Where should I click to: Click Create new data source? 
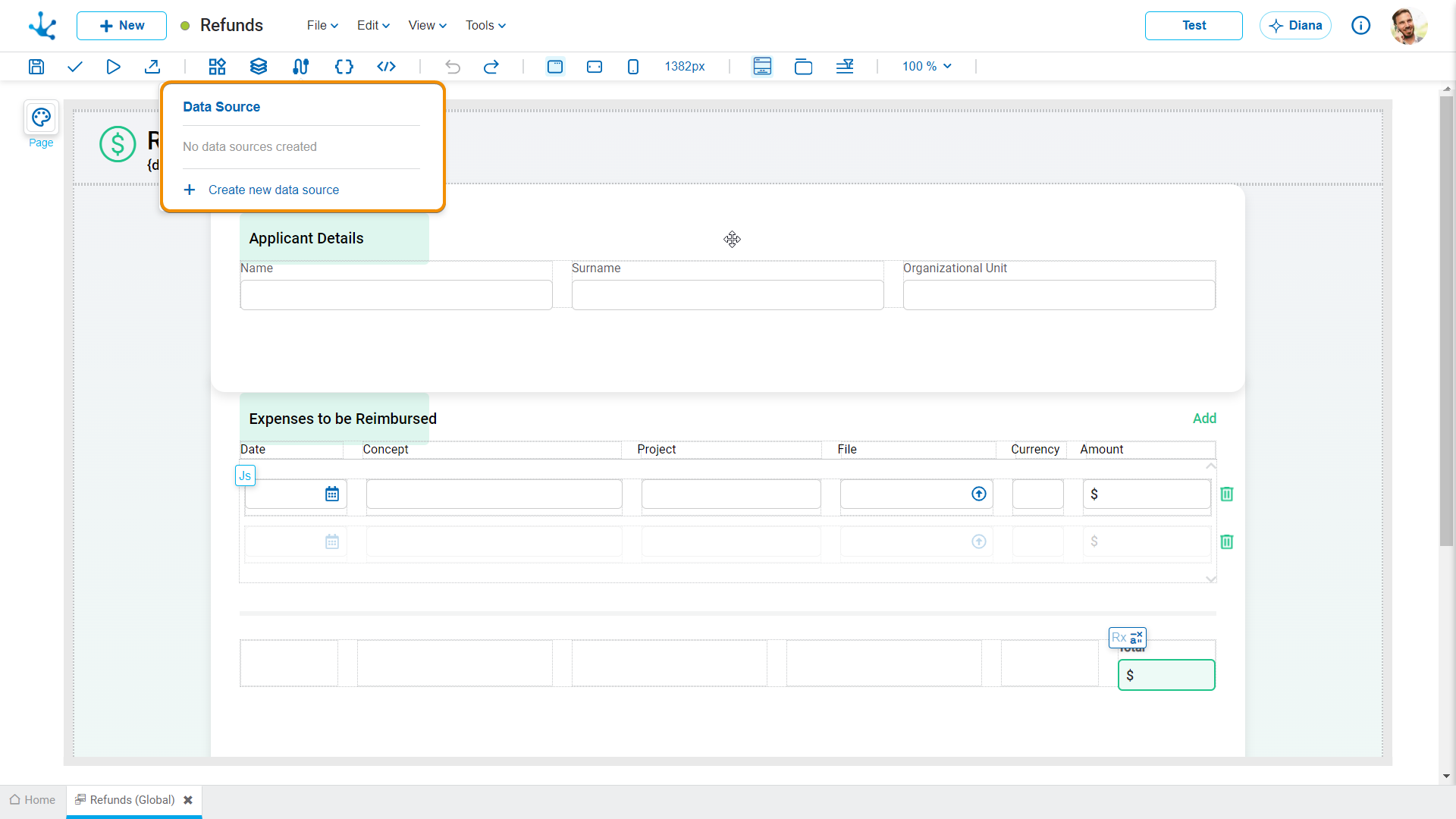tap(262, 190)
